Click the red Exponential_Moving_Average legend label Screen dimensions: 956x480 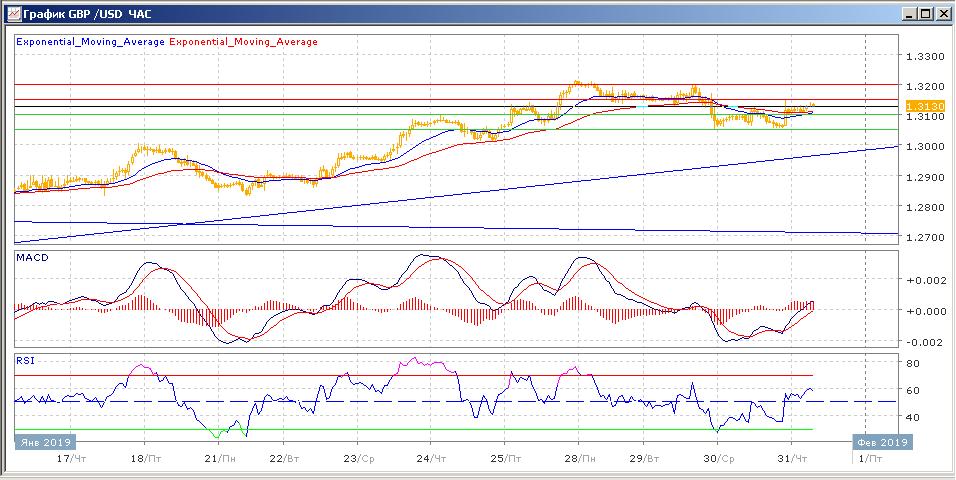click(244, 42)
